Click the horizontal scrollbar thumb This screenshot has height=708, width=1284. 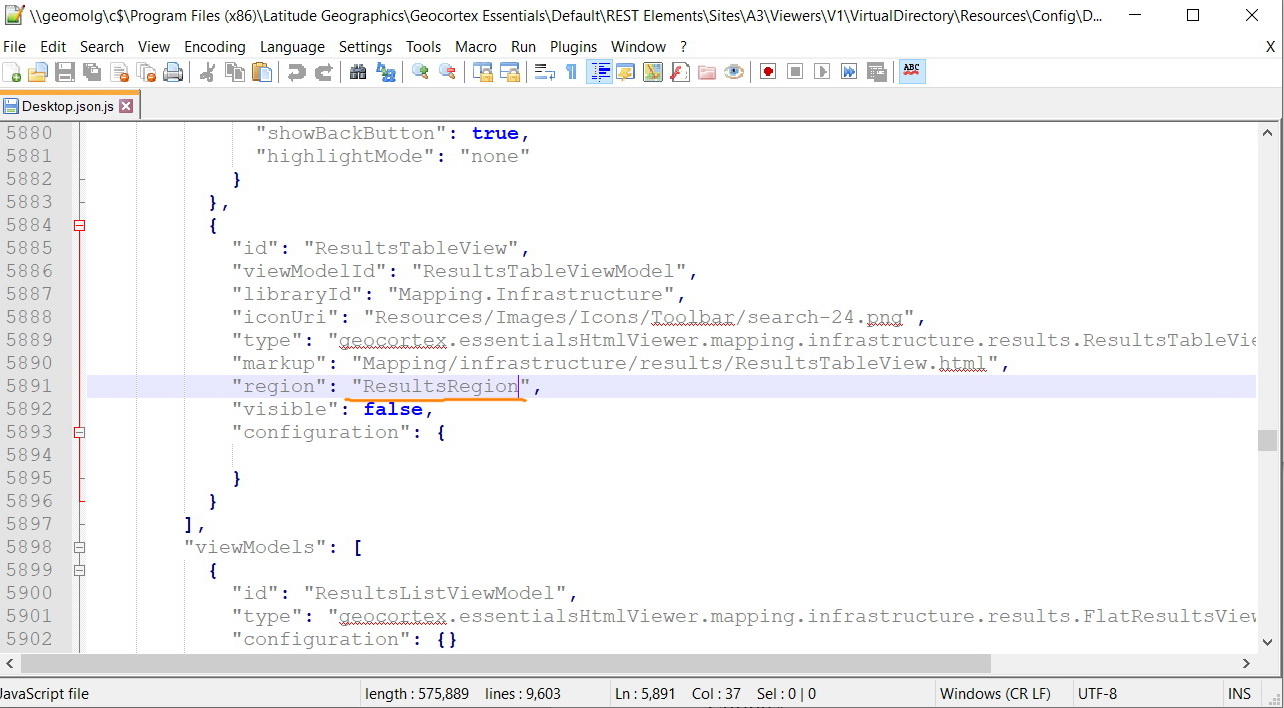click(505, 663)
